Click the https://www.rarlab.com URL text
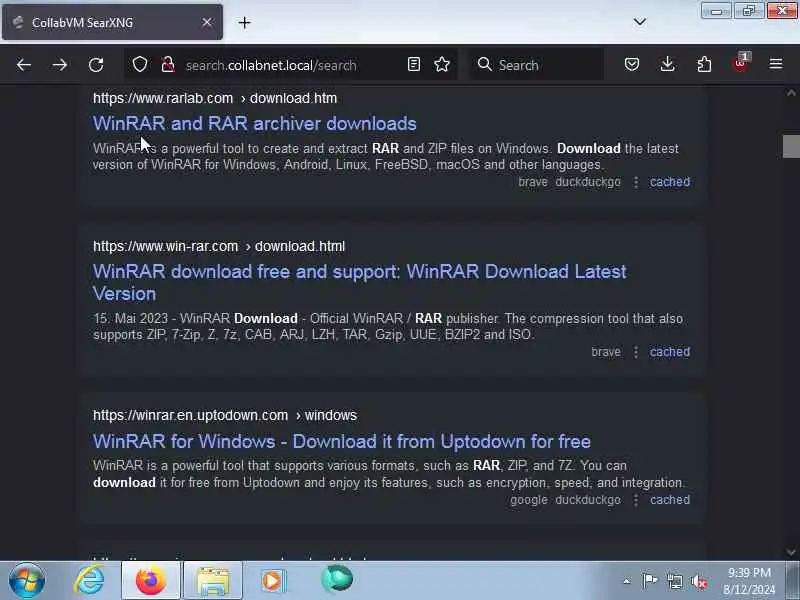The image size is (800, 600). (163, 98)
